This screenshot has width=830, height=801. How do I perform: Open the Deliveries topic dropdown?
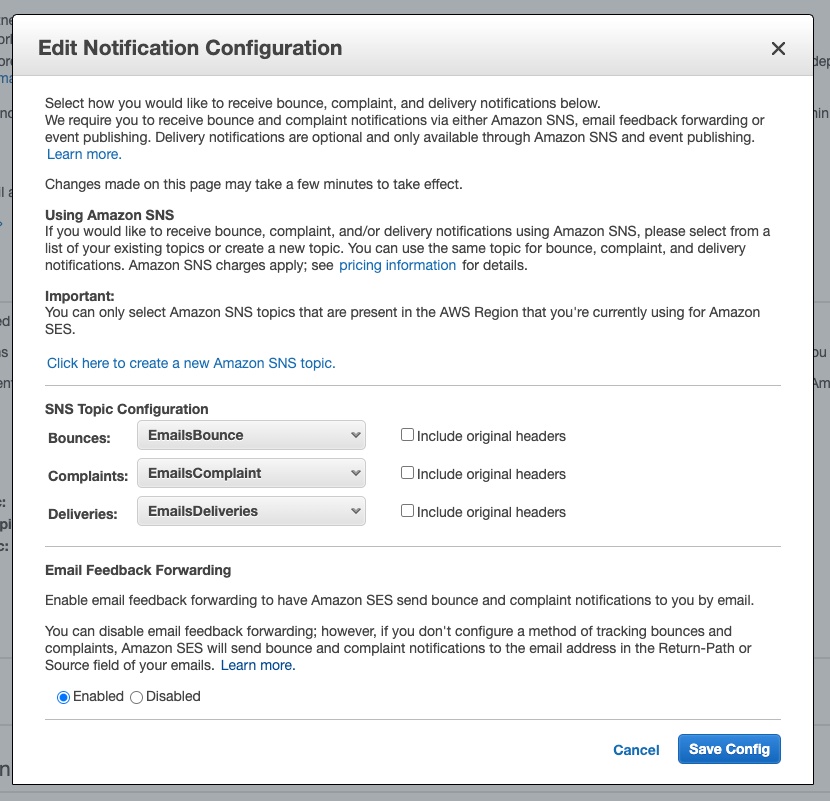(x=251, y=511)
